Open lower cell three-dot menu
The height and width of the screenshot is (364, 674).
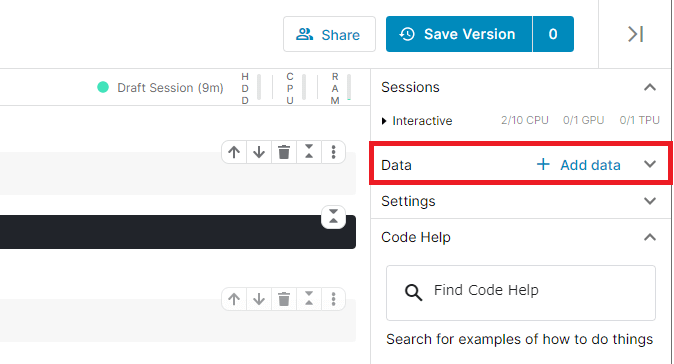click(x=334, y=299)
